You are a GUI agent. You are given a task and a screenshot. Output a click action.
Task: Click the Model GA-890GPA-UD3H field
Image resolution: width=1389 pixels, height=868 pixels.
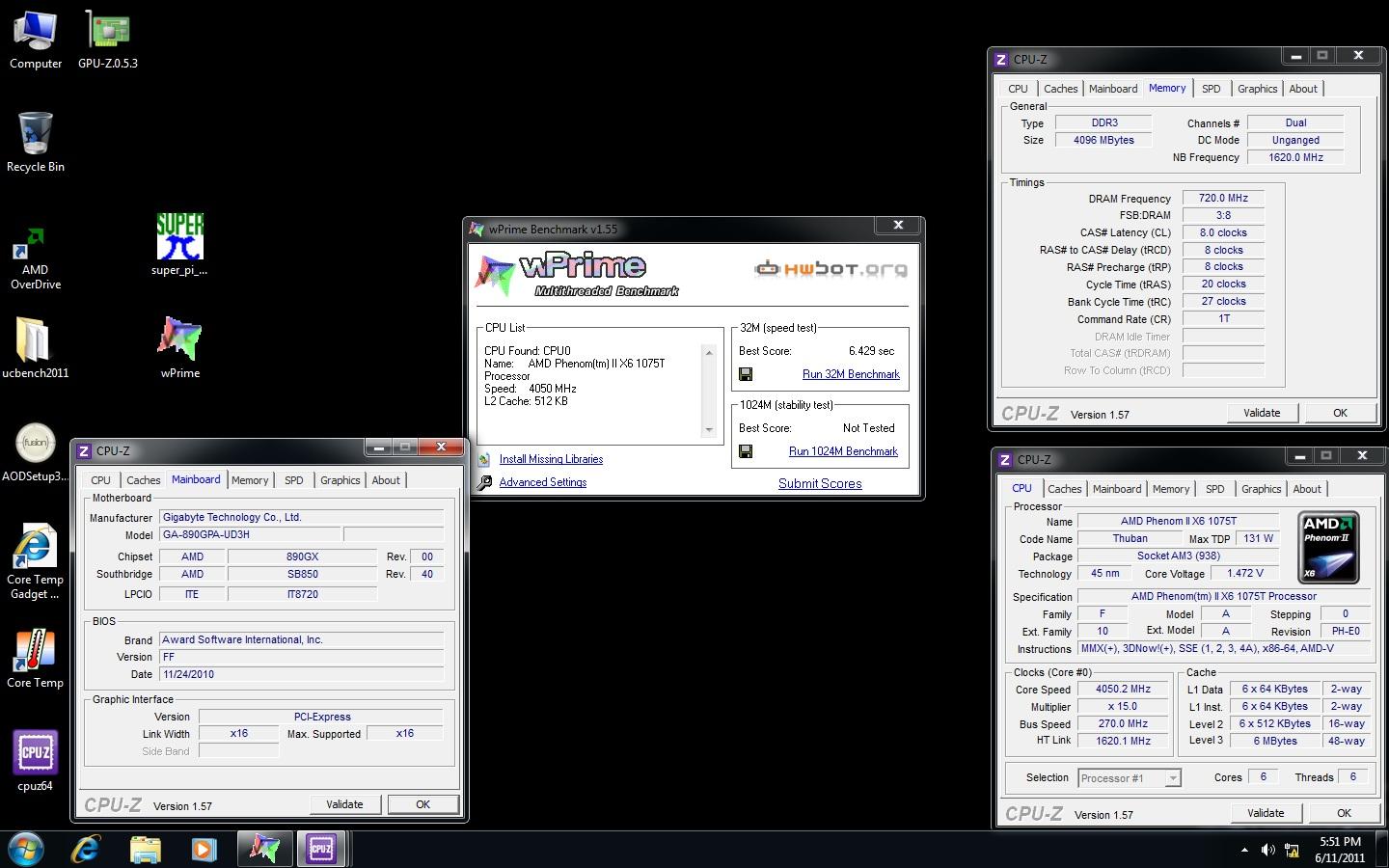pyautogui.click(x=249, y=534)
